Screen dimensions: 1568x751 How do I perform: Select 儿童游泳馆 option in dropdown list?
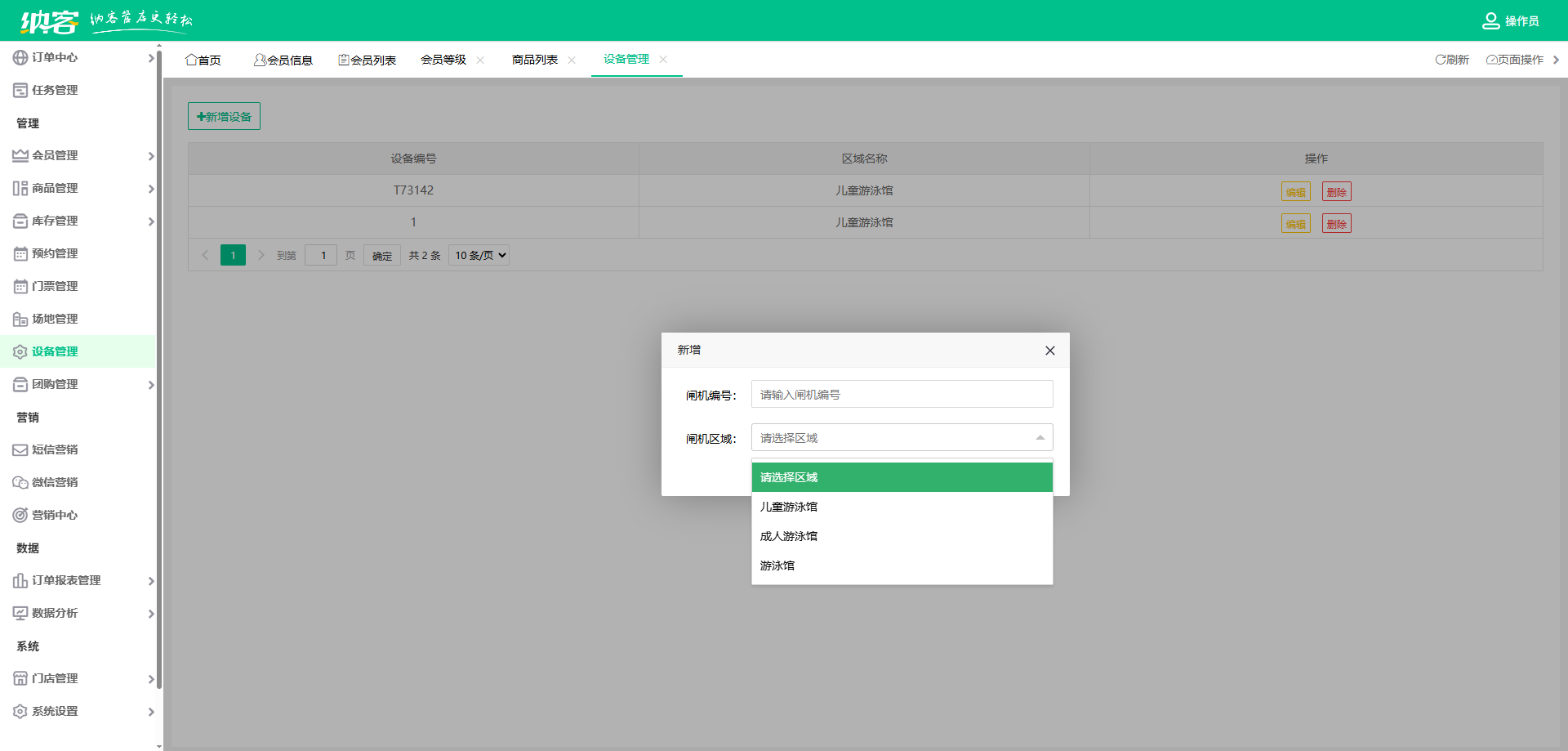coord(789,507)
